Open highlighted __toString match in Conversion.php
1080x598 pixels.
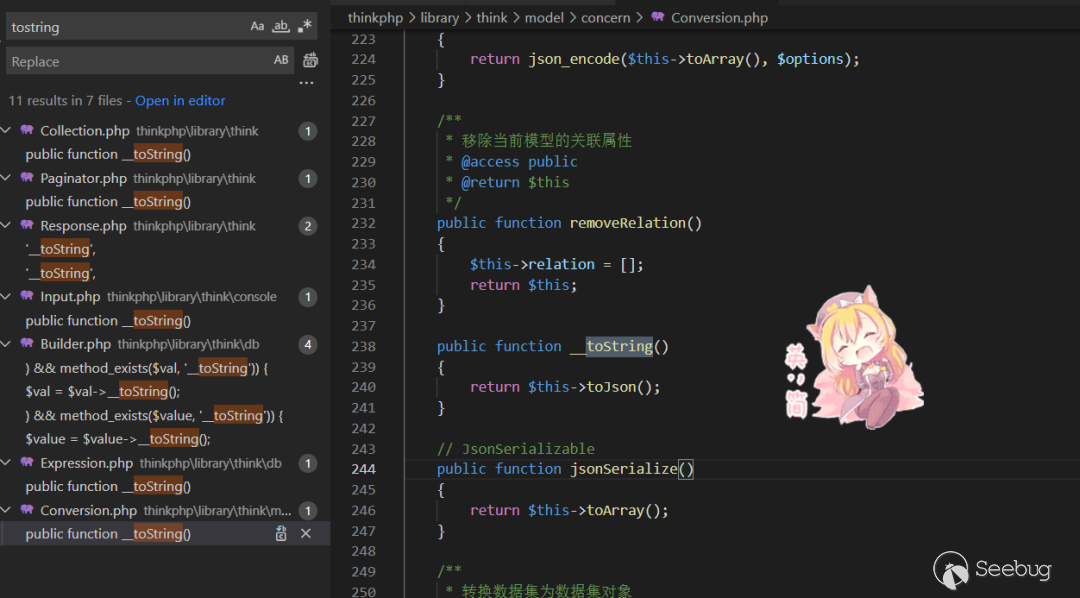pos(108,535)
